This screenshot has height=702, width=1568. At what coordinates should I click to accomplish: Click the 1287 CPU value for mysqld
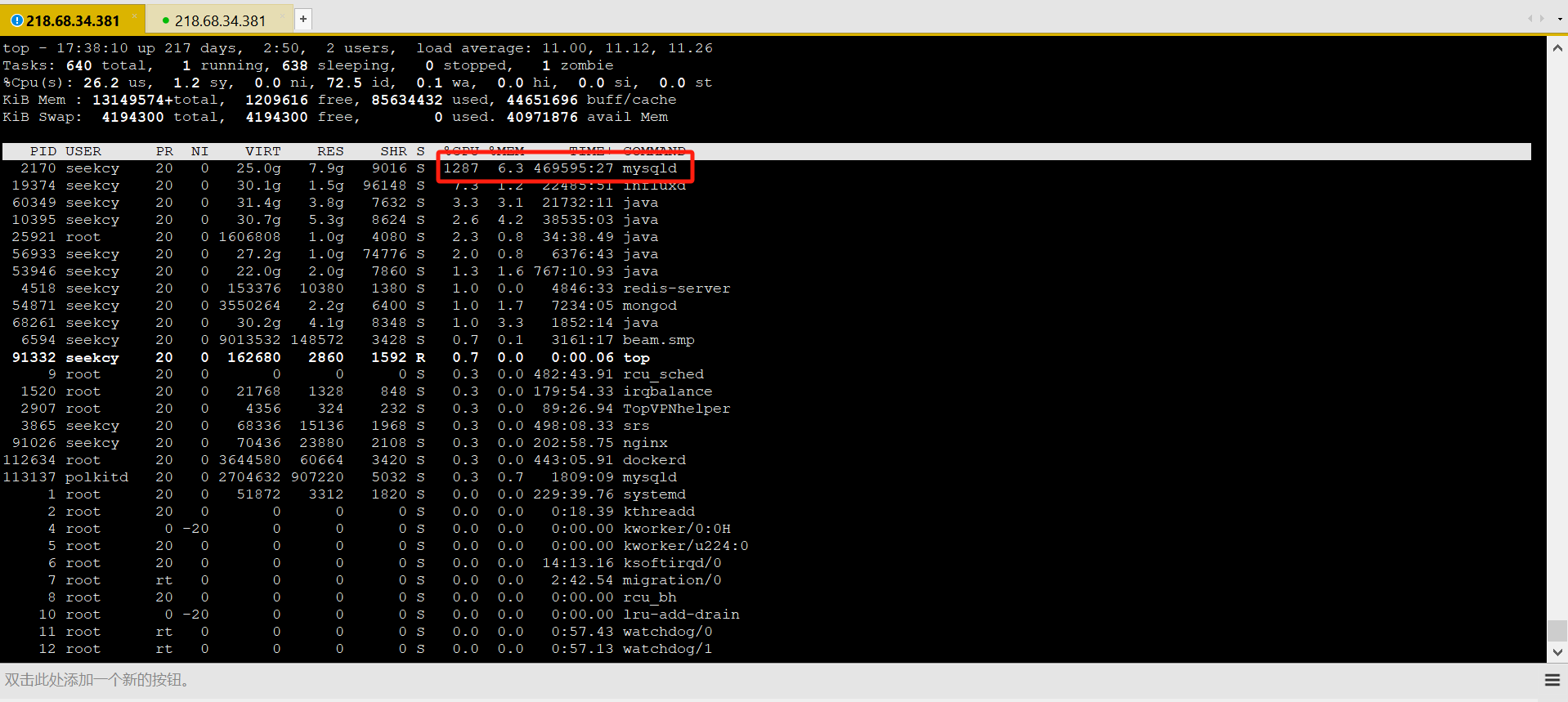461,168
